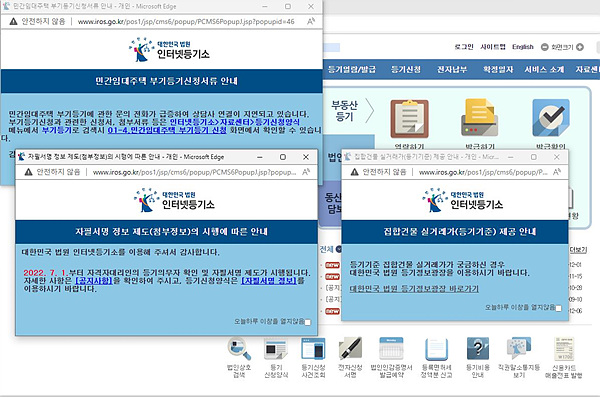Open the 신용카드 매출전표 발행 receipt icon
Viewport: 600px width, 398px height.
[564, 349]
